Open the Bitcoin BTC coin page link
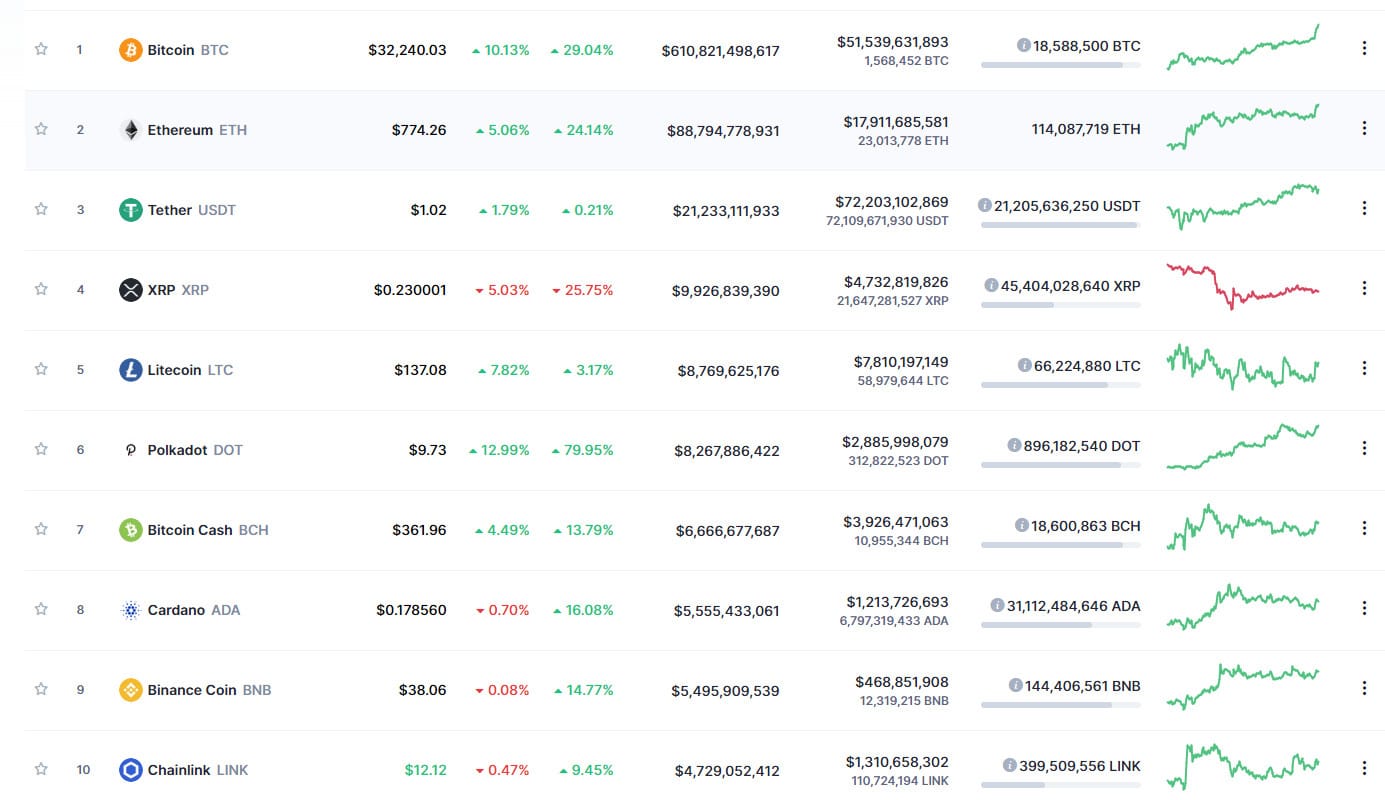This screenshot has width=1385, height=800. tap(188, 50)
